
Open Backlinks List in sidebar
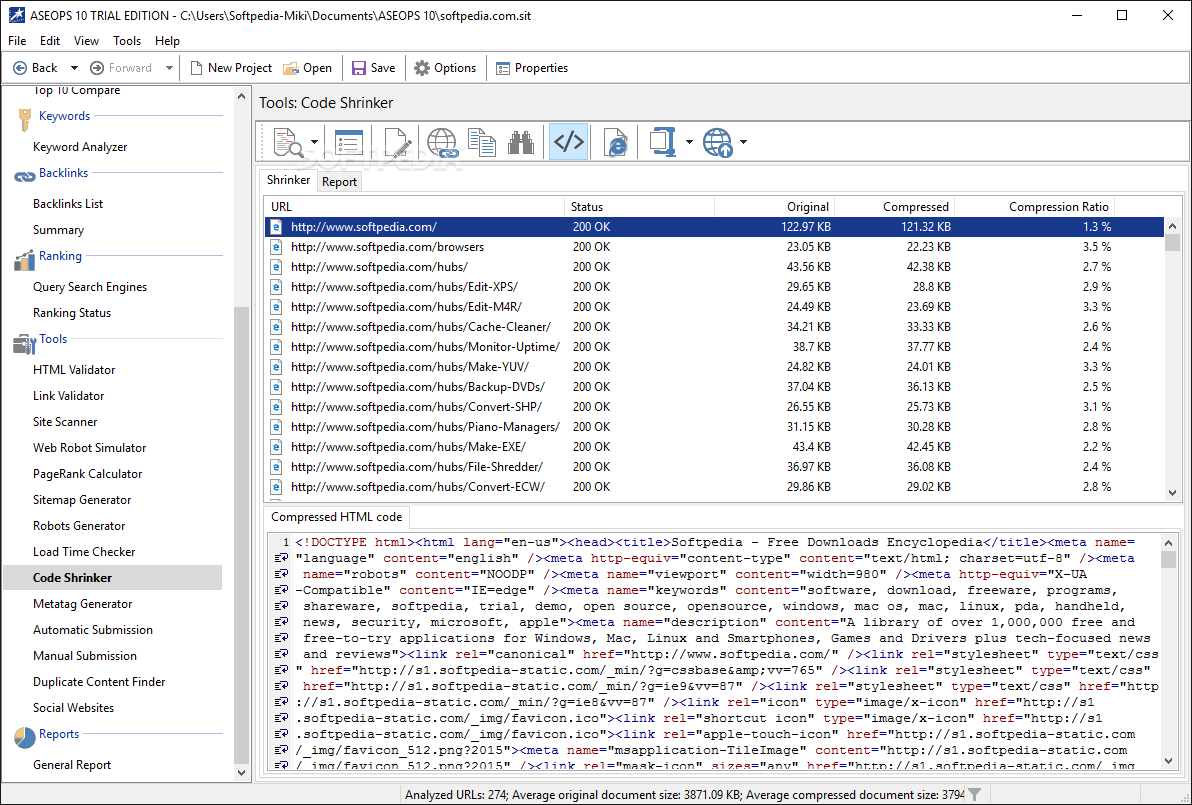coord(68,204)
